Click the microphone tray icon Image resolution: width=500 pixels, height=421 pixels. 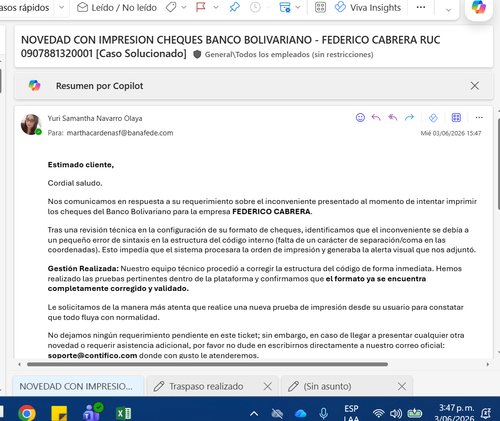click(x=323, y=414)
